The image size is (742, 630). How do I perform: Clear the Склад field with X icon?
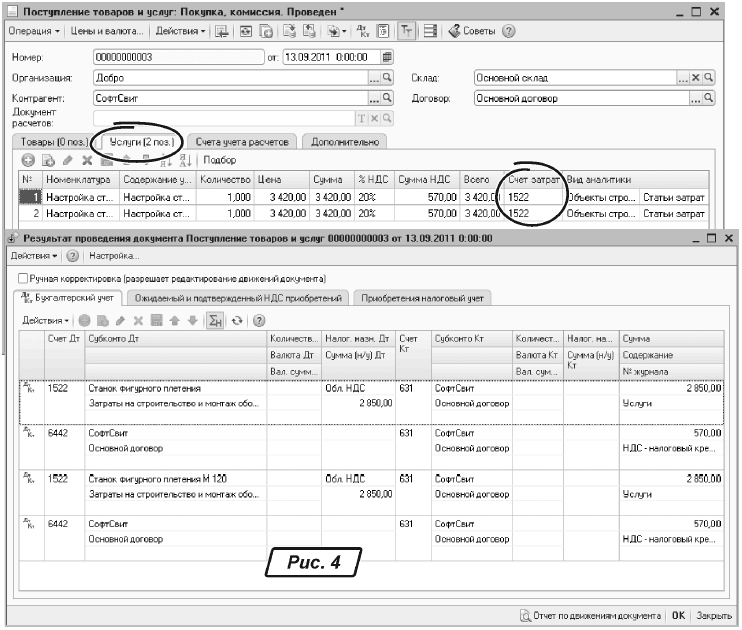tap(697, 77)
